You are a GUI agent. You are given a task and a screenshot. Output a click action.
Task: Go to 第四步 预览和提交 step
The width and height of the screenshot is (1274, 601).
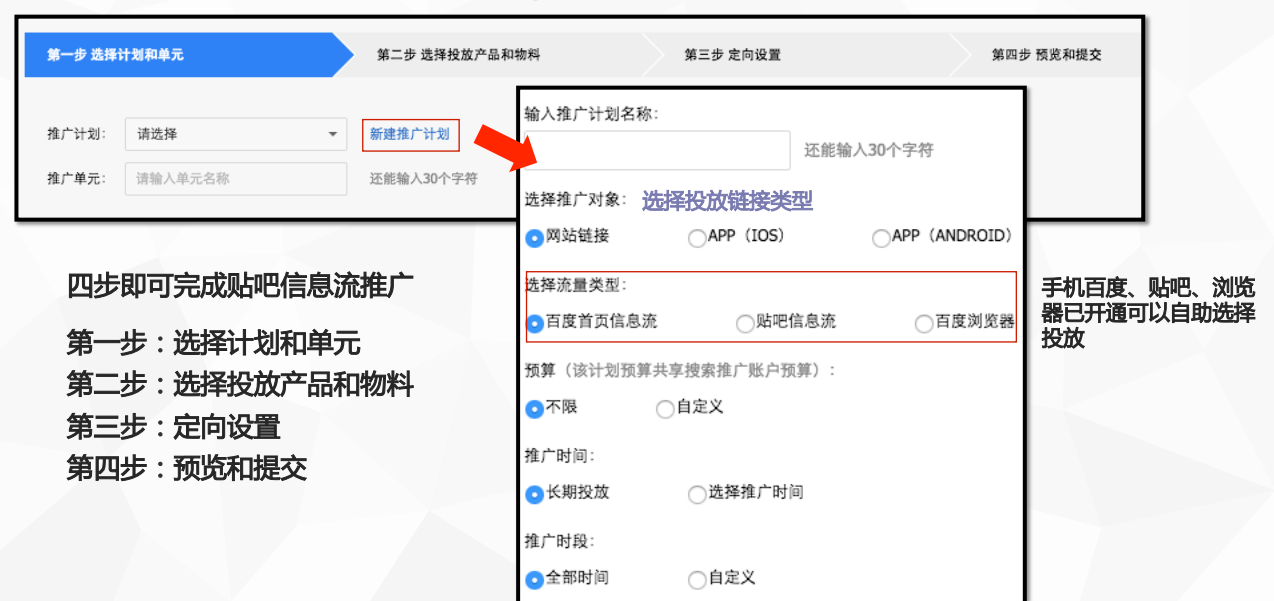tap(1046, 55)
